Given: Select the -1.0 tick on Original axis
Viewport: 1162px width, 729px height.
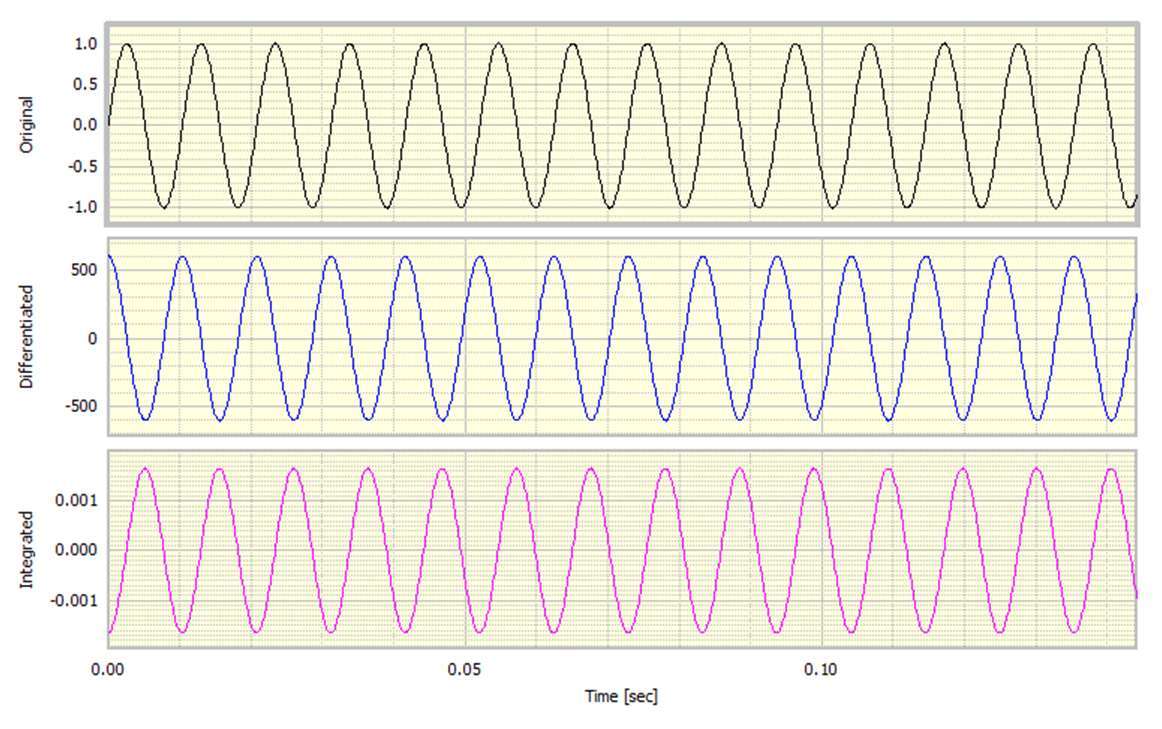Looking at the screenshot, I should pyautogui.click(x=83, y=207).
